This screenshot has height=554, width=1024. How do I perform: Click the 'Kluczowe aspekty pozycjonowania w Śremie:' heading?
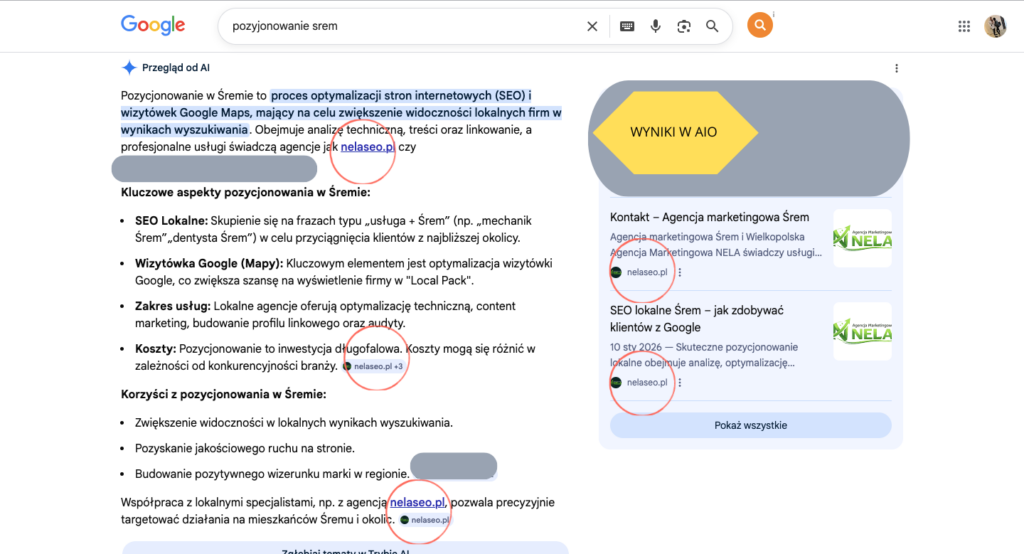246,192
